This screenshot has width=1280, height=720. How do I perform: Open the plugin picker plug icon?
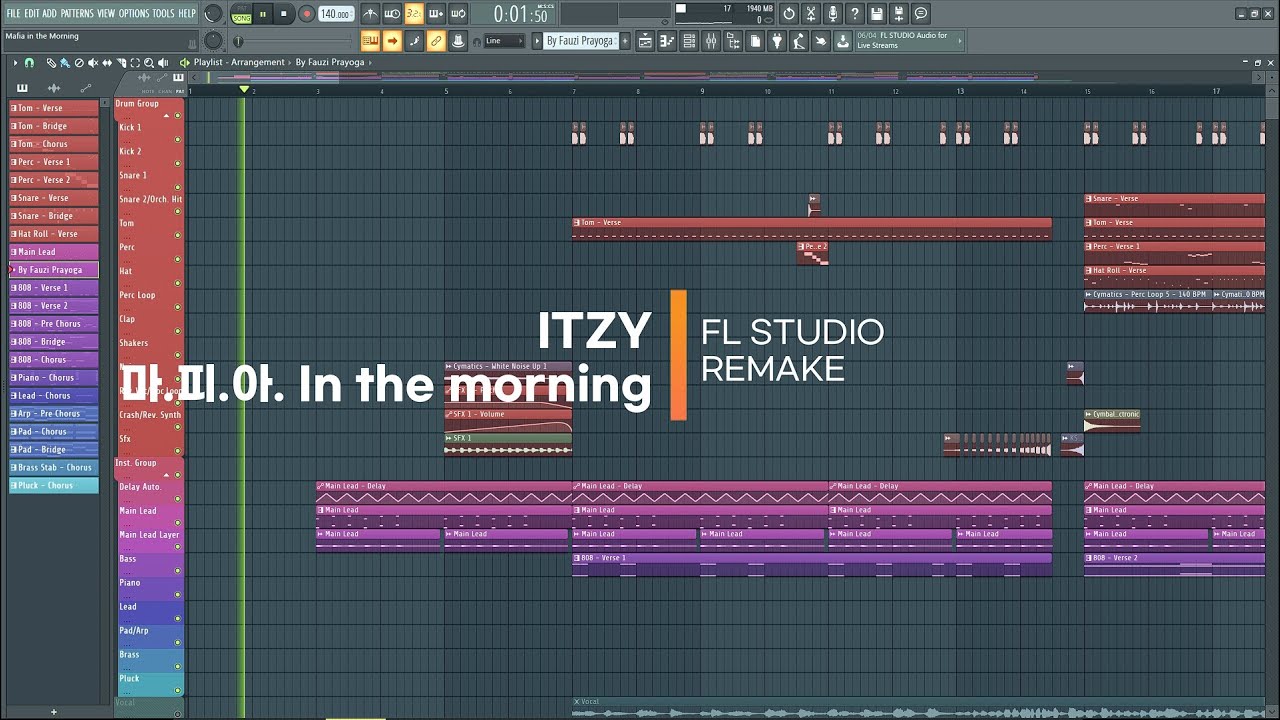pos(777,41)
